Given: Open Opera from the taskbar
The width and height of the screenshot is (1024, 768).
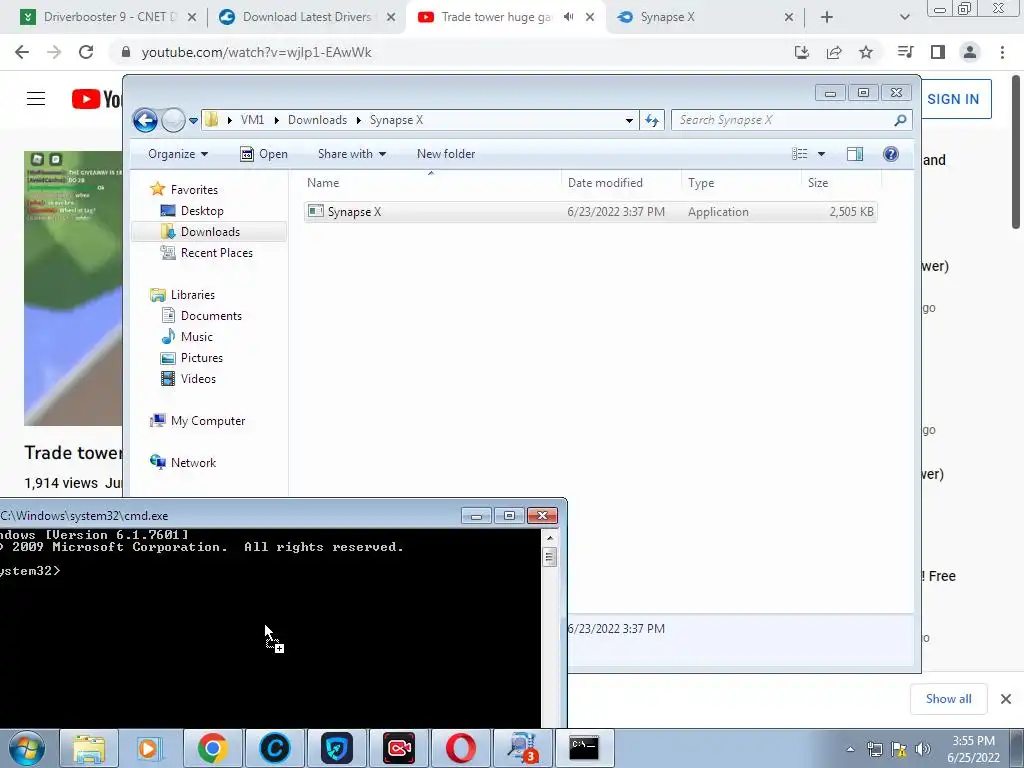Looking at the screenshot, I should (x=460, y=748).
